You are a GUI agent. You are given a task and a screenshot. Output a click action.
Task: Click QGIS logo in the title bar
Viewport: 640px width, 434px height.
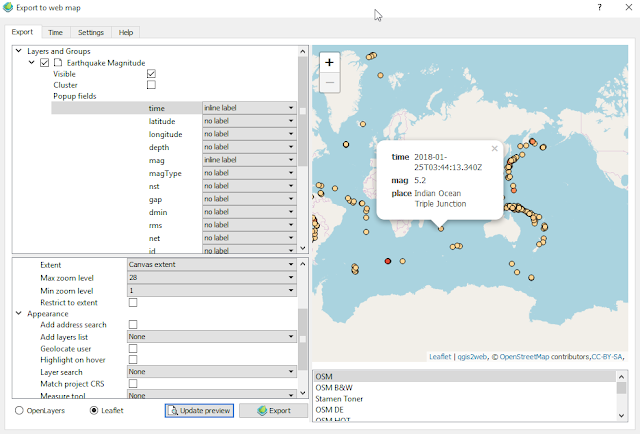[8, 7]
